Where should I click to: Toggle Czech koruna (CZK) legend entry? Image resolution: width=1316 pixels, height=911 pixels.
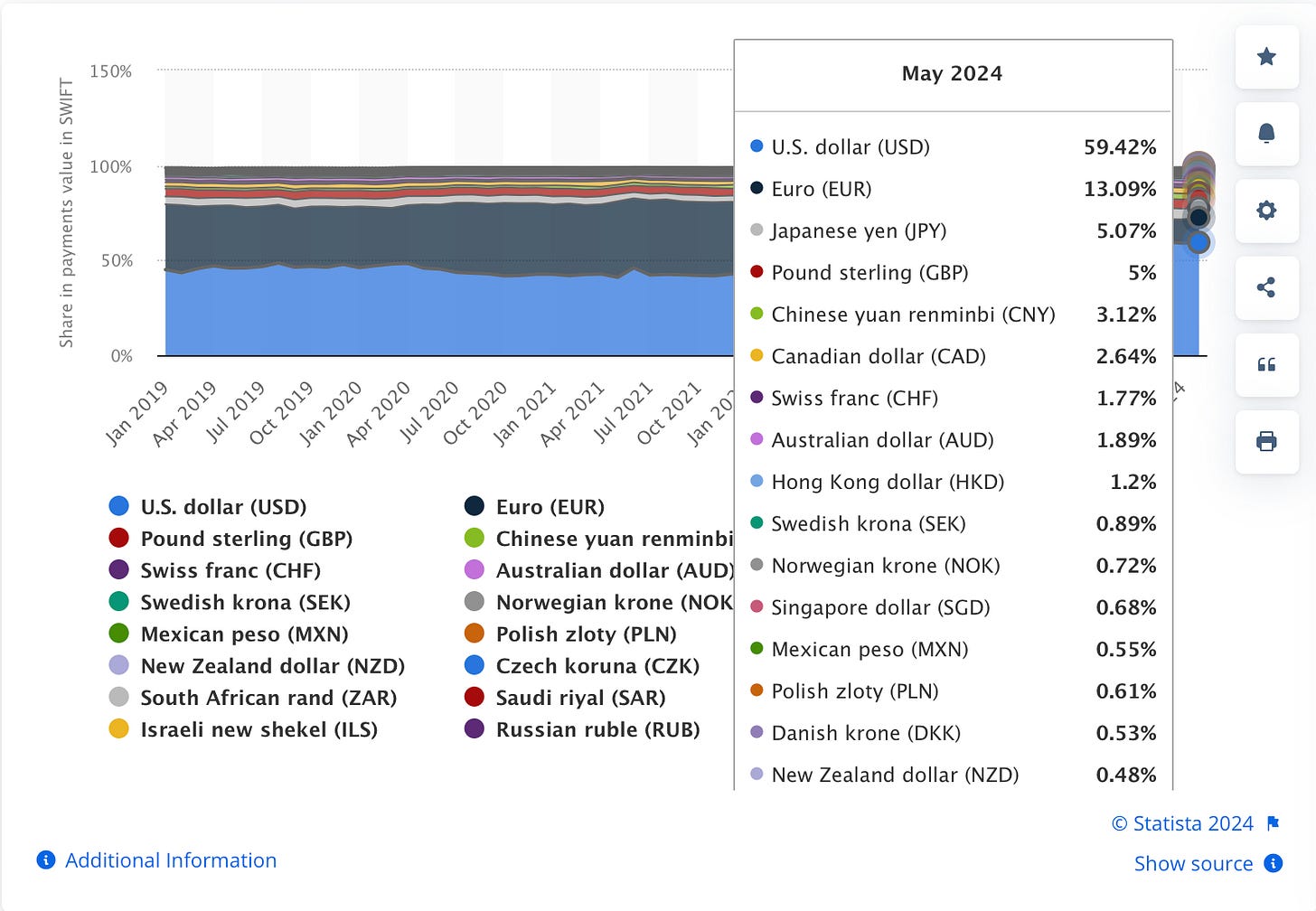(582, 666)
